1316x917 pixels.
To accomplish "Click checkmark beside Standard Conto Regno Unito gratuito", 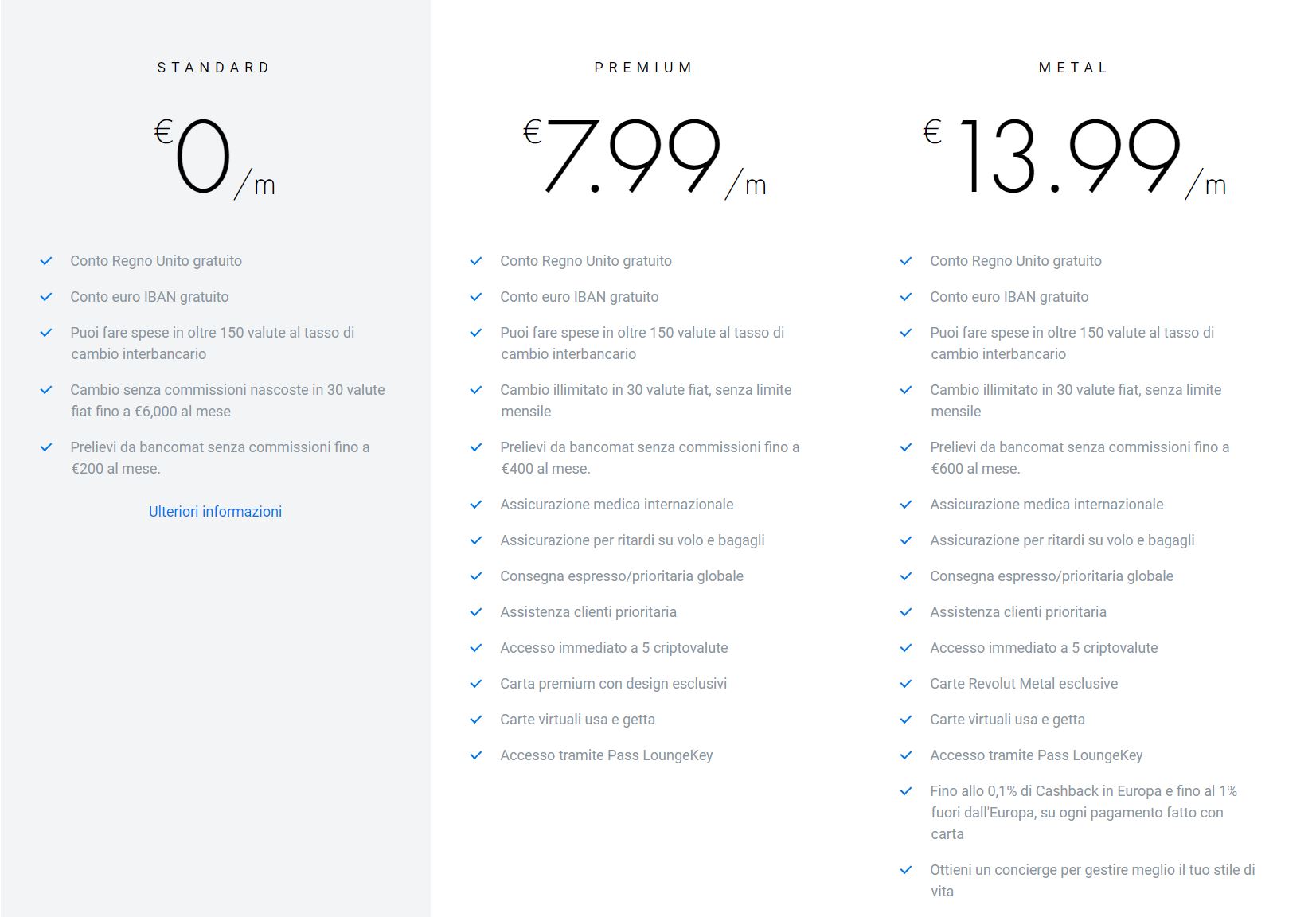I will (46, 261).
